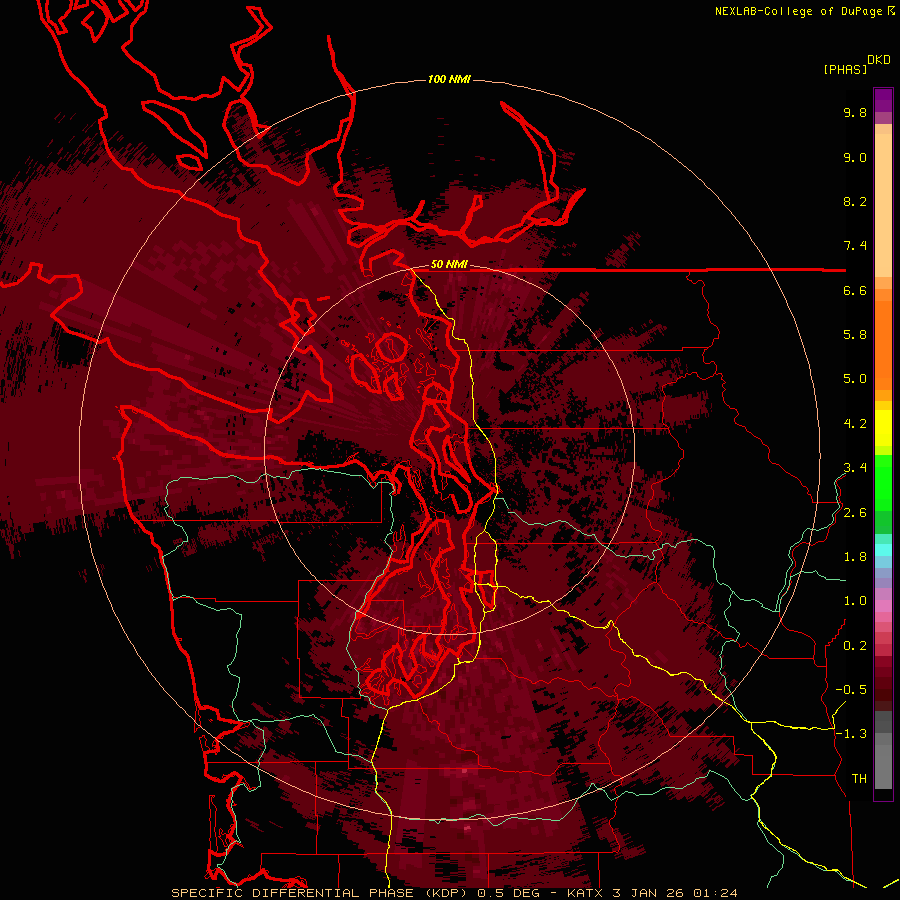900x900 pixels.
Task: Click the 5.0 scale value
Action: (855, 379)
